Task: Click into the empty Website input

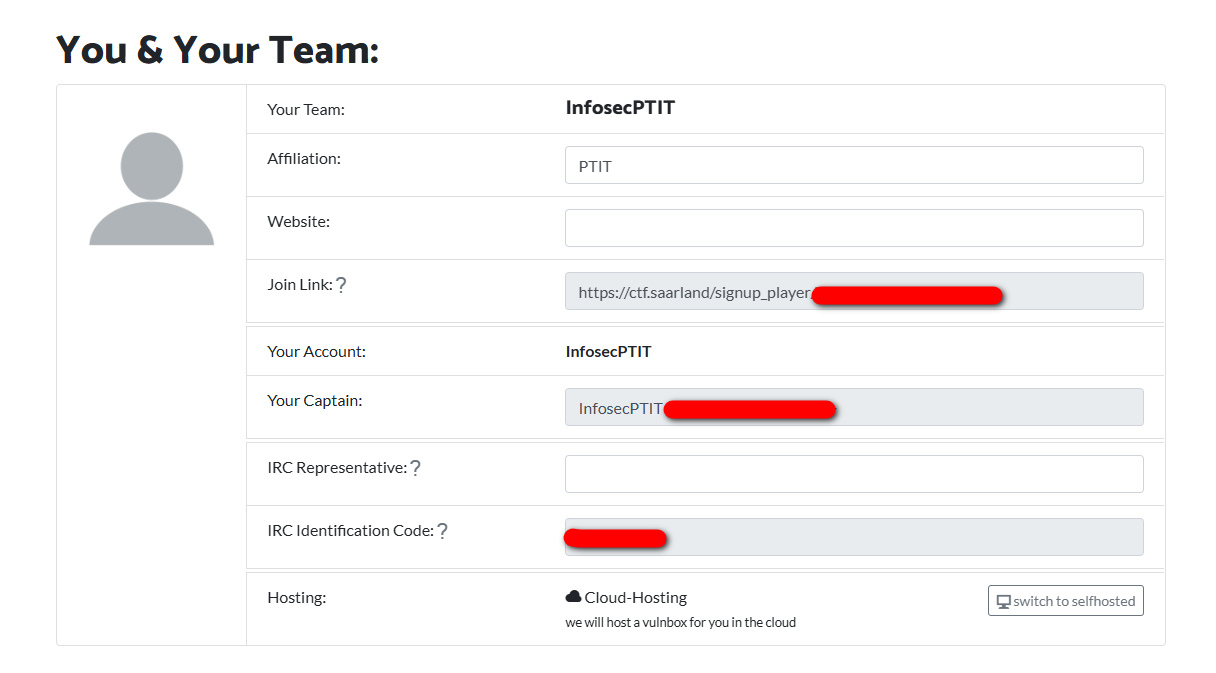Action: tap(853, 228)
